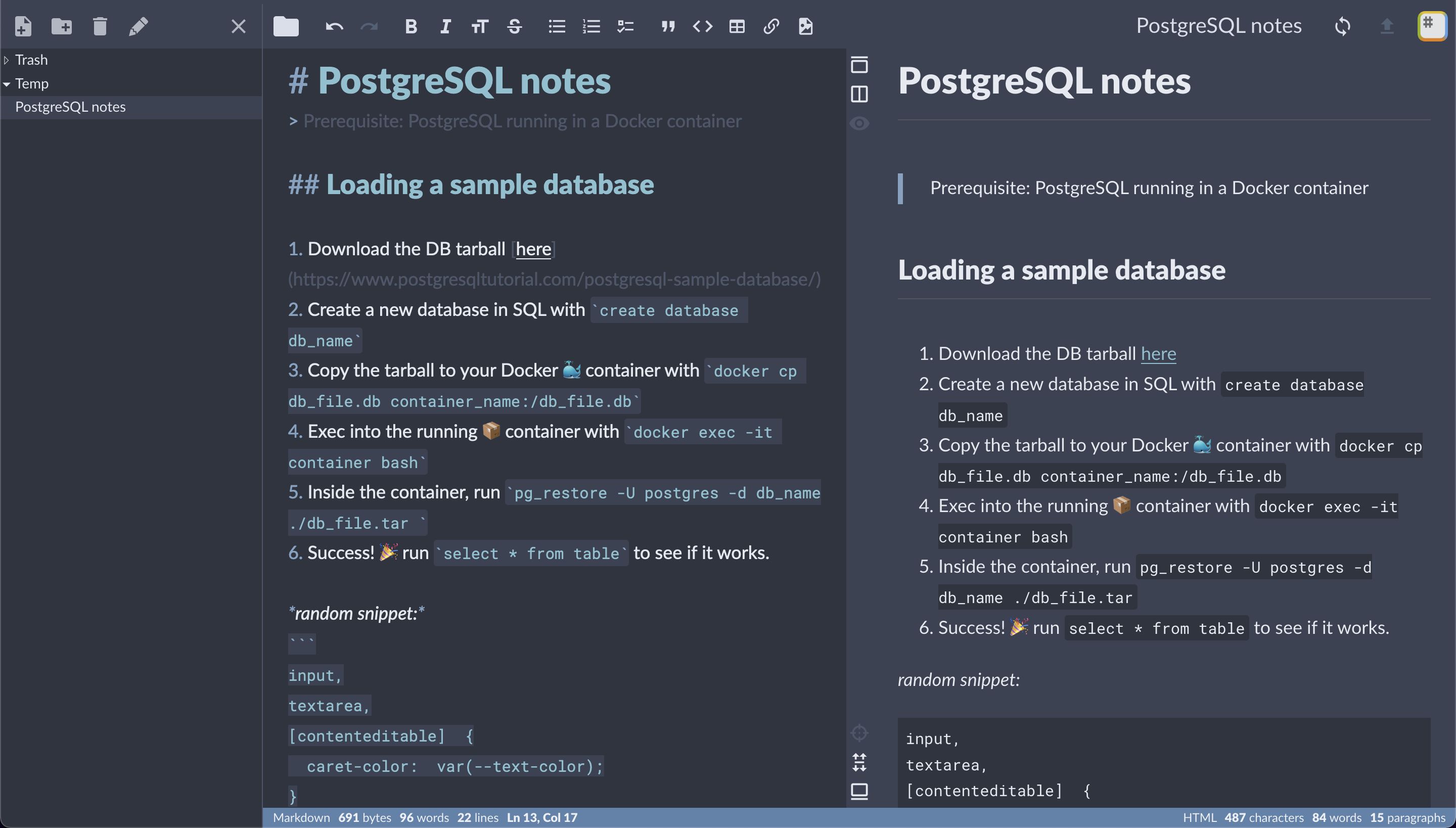Click '15 paragraphs' in status bar
The width and height of the screenshot is (1456, 828).
[x=1407, y=818]
